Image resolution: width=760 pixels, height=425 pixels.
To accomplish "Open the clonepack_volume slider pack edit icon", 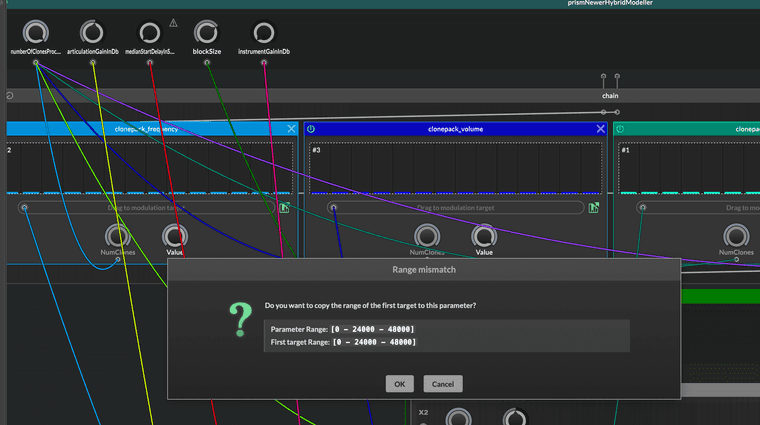I will click(594, 208).
